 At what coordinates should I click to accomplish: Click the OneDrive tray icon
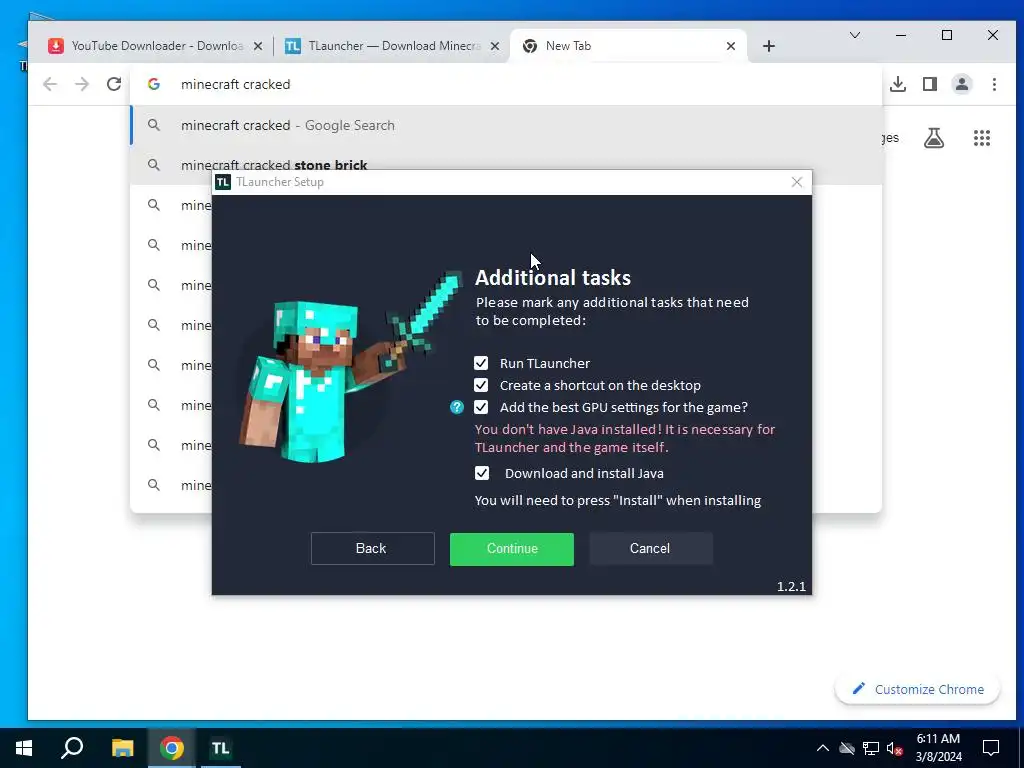click(x=847, y=748)
